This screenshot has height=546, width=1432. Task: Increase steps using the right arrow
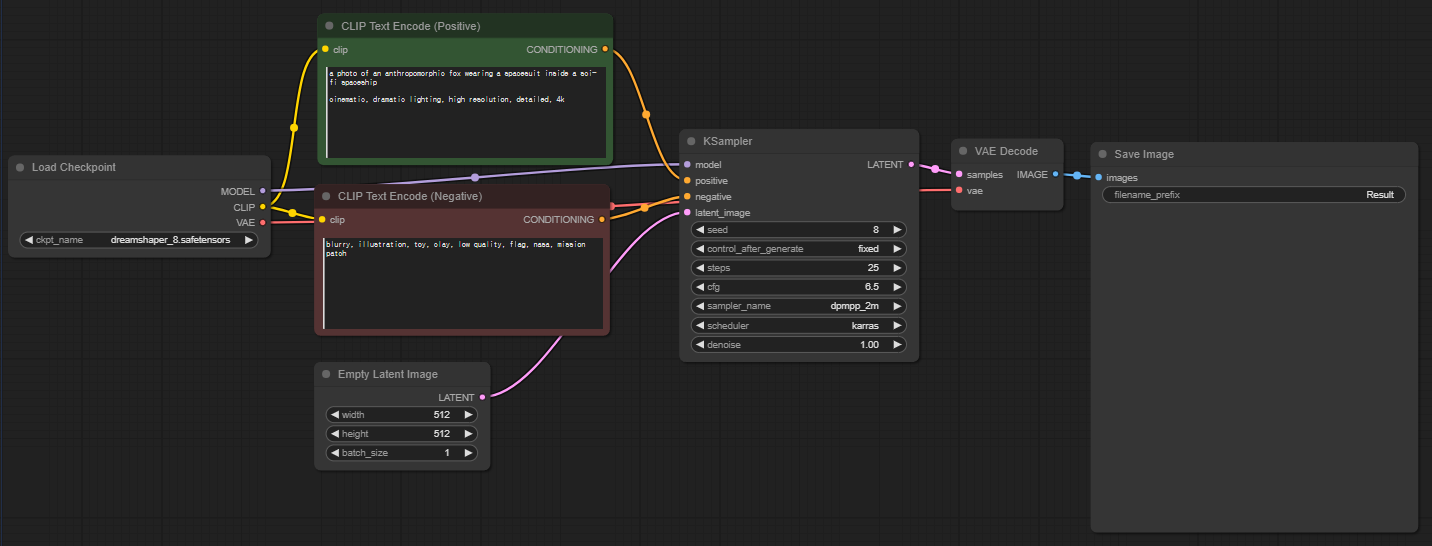897,268
